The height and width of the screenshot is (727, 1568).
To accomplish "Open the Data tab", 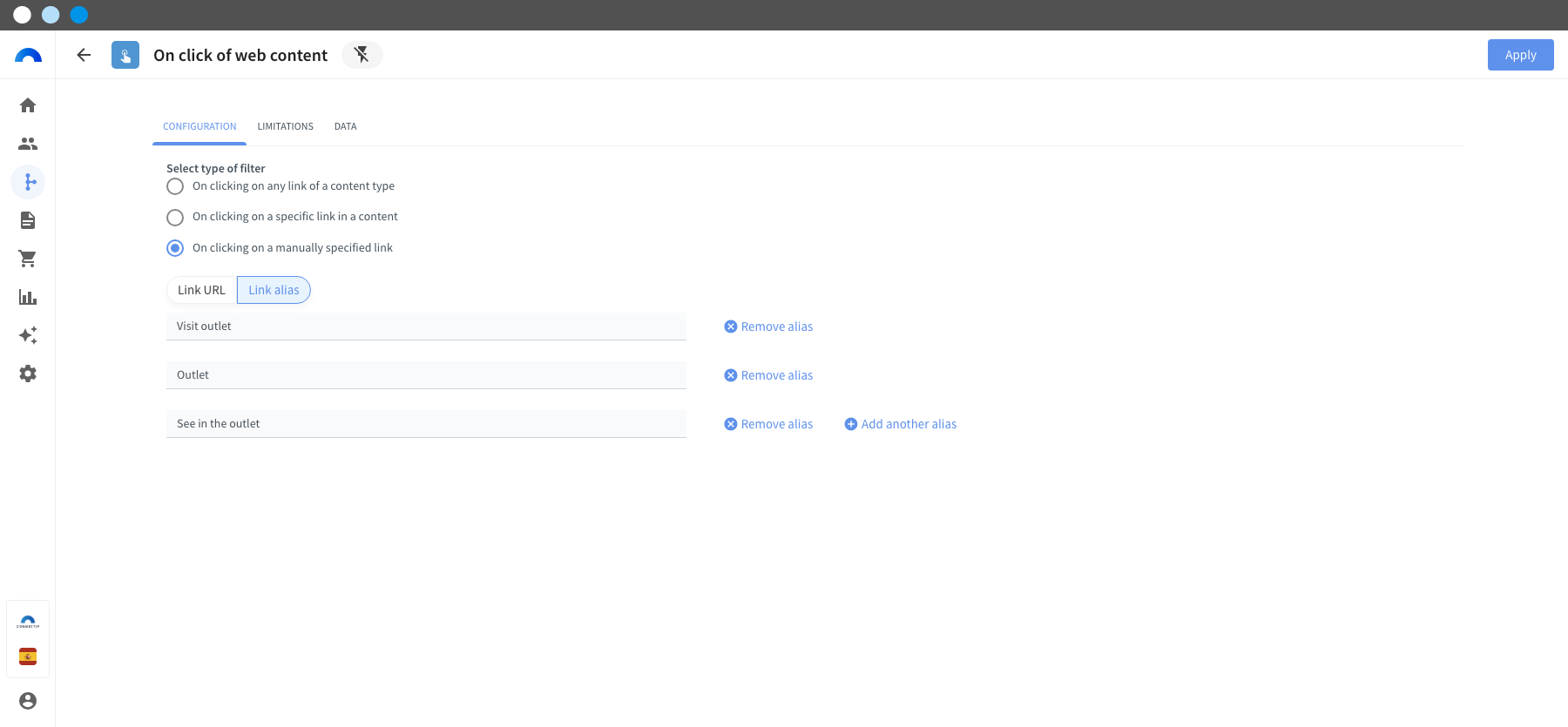I will pyautogui.click(x=346, y=126).
